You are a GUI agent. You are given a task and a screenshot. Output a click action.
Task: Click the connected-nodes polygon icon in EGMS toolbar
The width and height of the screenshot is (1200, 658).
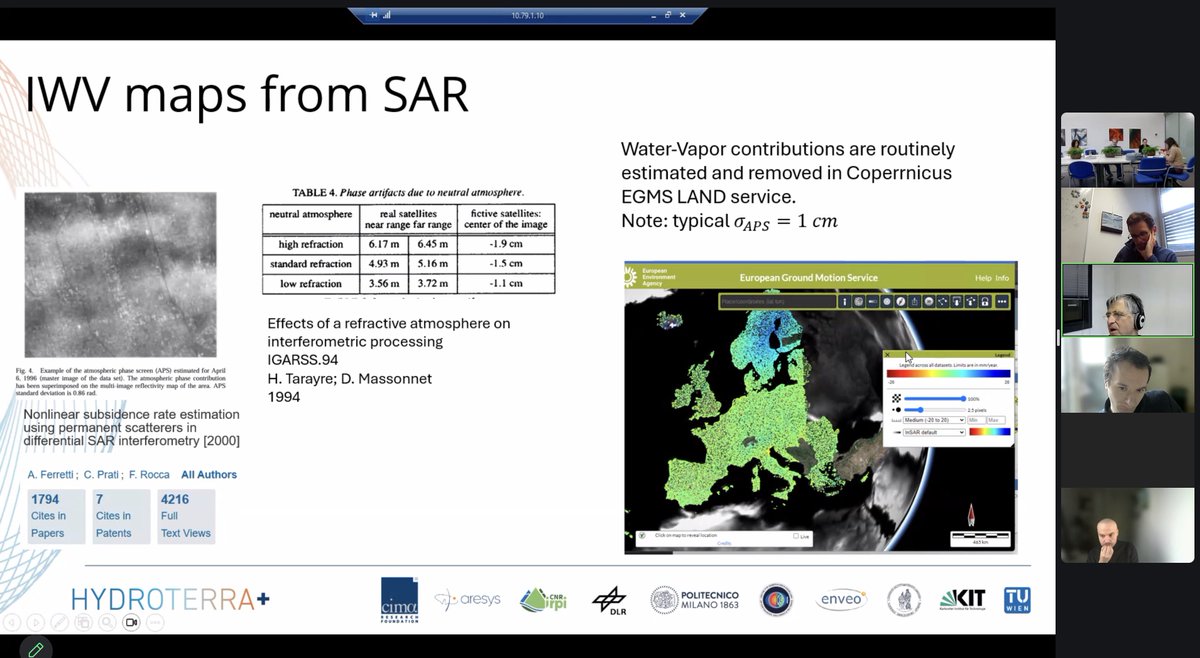[942, 301]
